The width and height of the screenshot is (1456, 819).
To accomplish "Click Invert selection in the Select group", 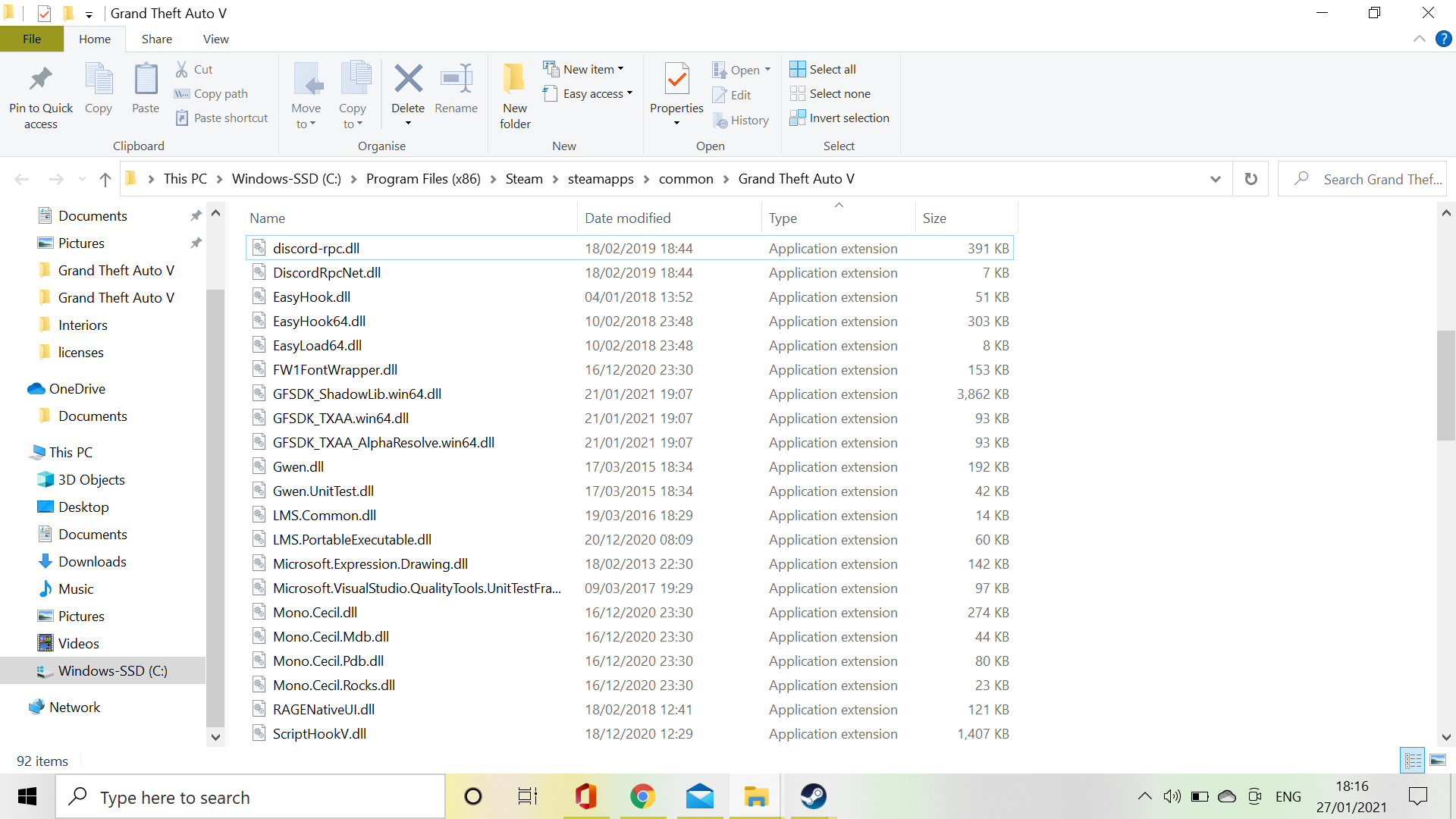I will (x=839, y=118).
